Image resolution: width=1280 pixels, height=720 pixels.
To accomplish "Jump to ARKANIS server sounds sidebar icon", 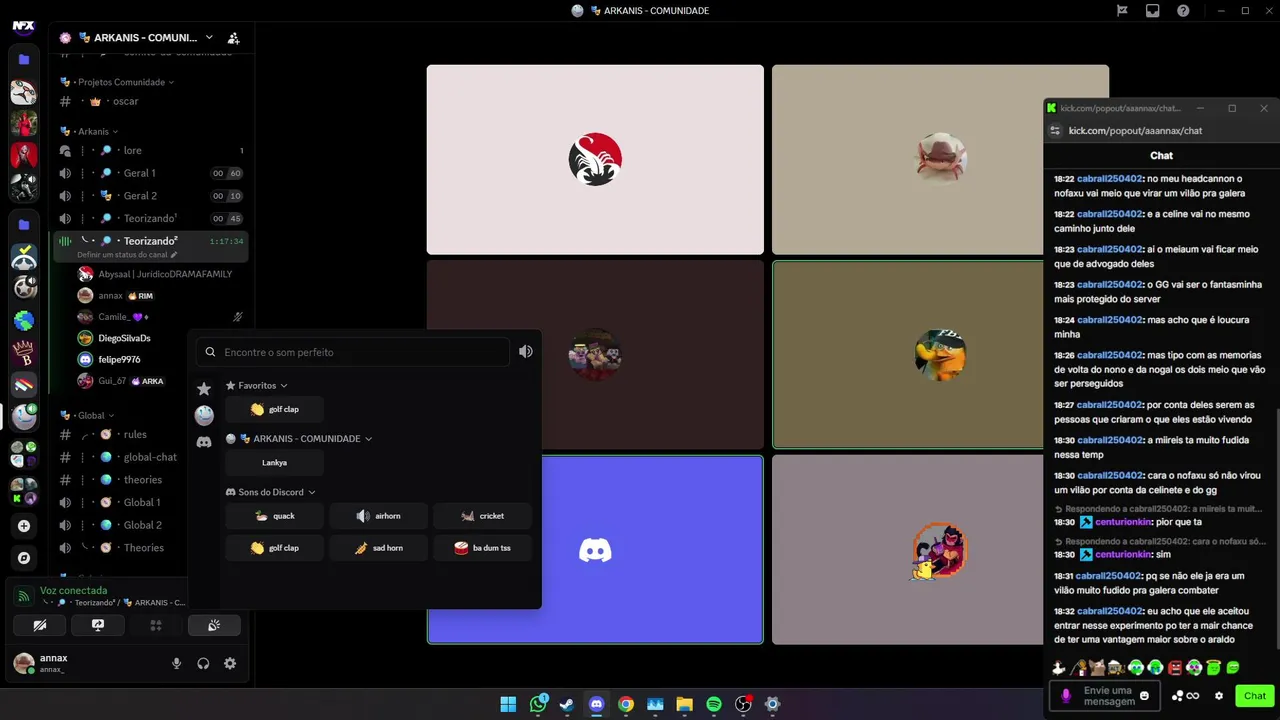I will pyautogui.click(x=204, y=415).
